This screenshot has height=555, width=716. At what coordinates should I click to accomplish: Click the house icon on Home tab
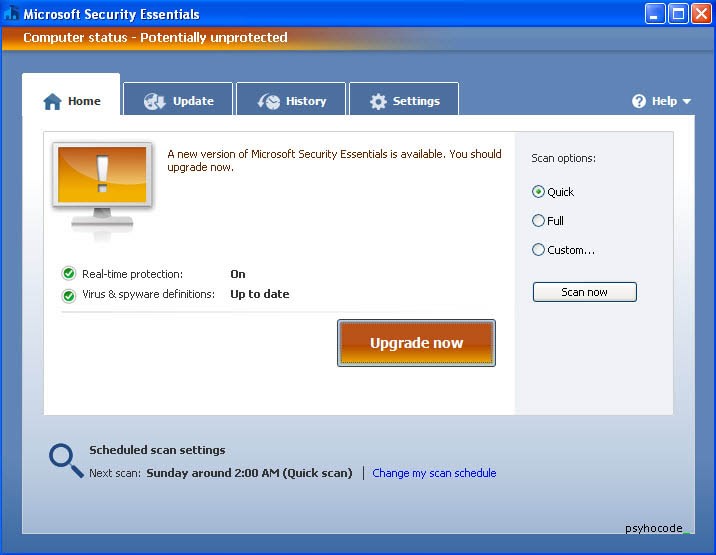[52, 101]
